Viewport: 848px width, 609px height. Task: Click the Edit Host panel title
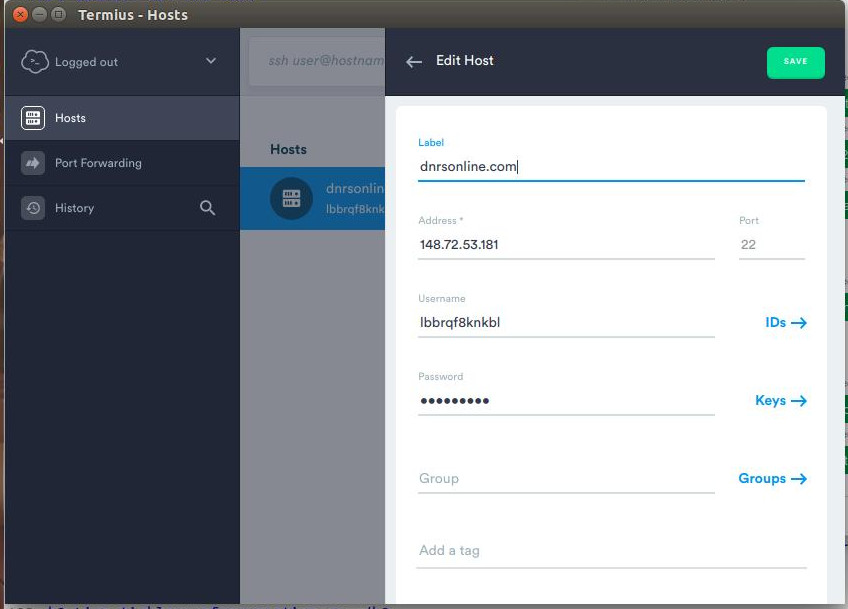(x=465, y=61)
